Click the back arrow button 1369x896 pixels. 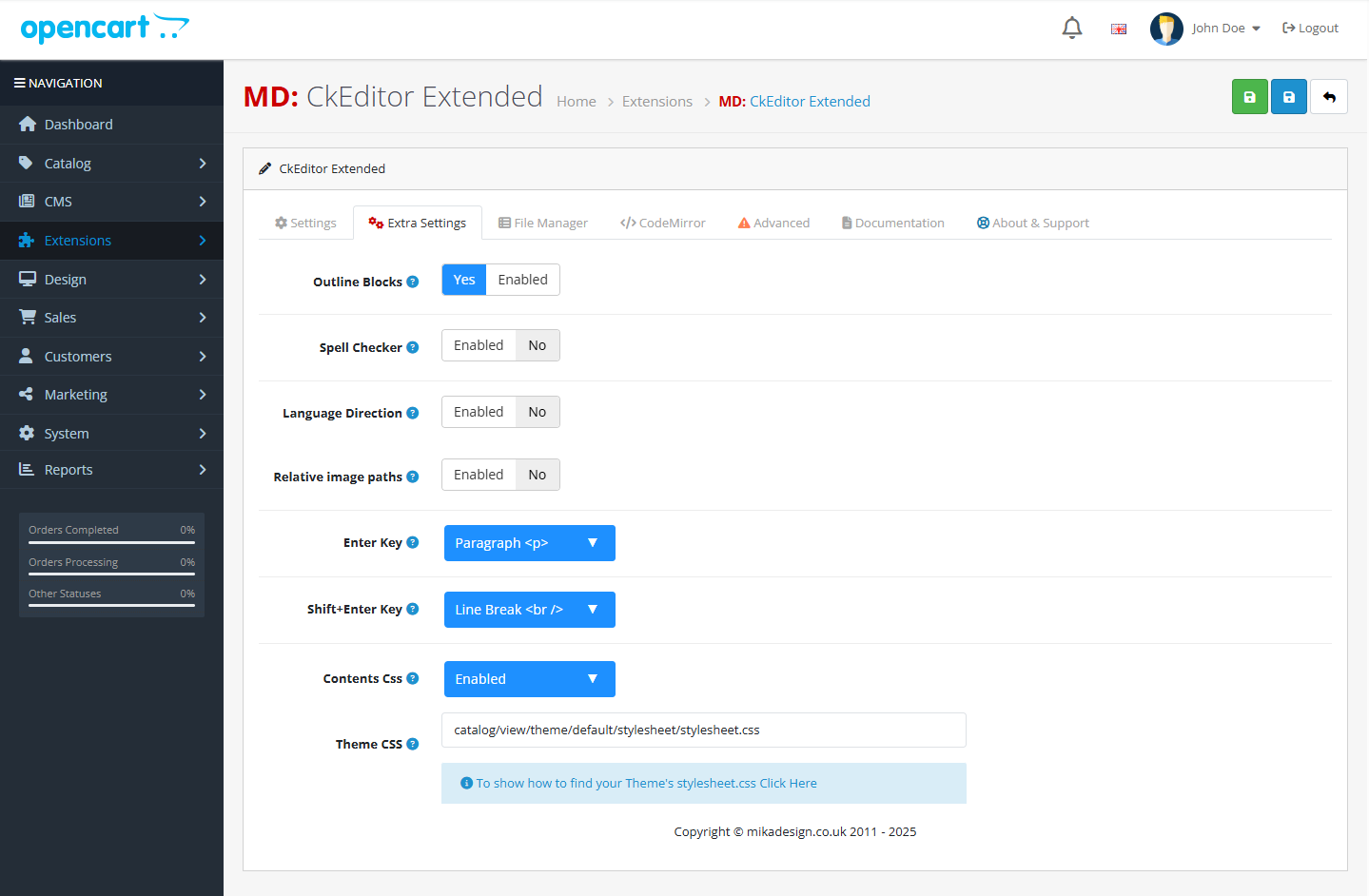point(1329,97)
